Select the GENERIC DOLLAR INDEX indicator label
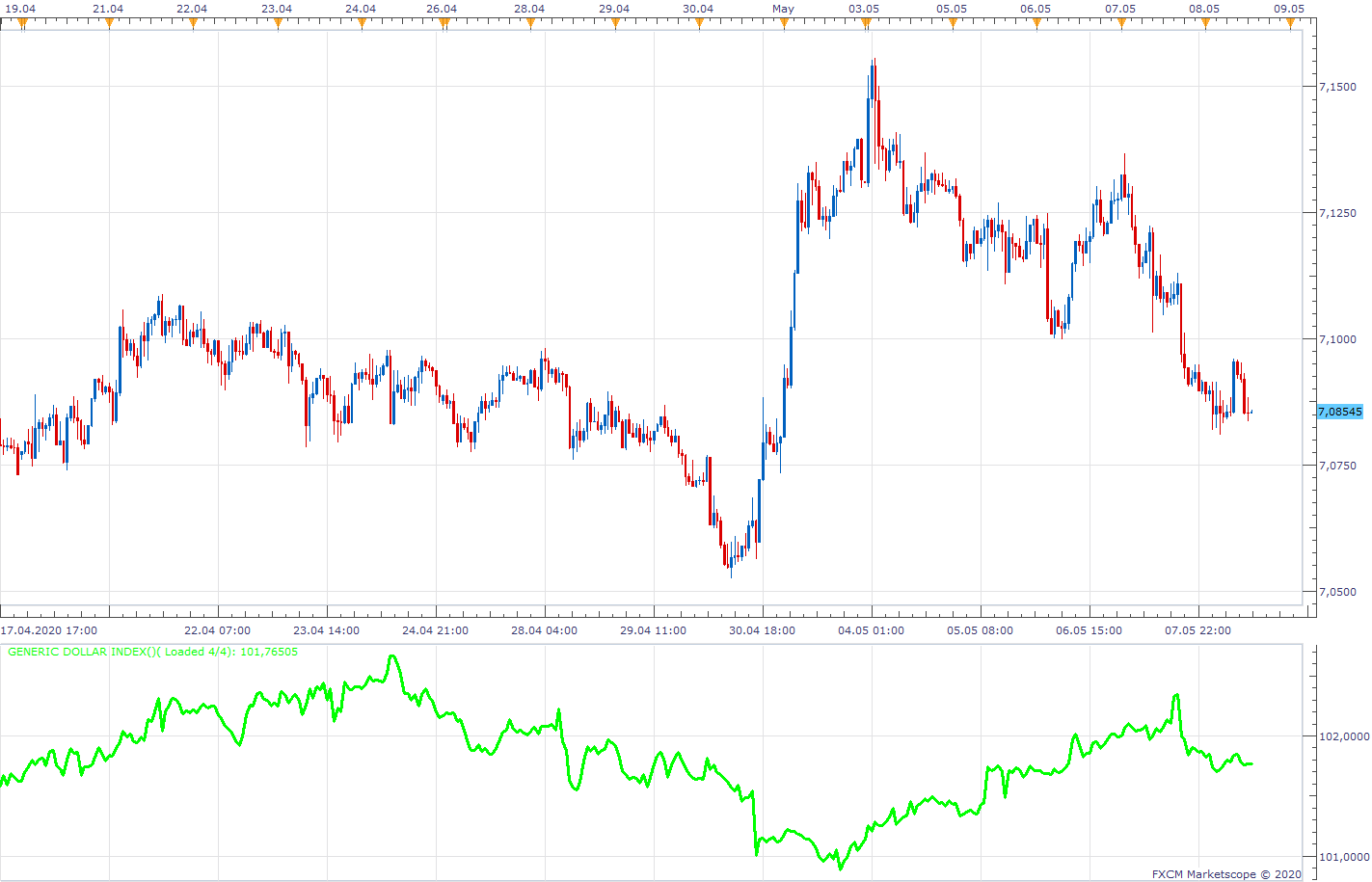The width and height of the screenshot is (1372, 882). tap(152, 652)
